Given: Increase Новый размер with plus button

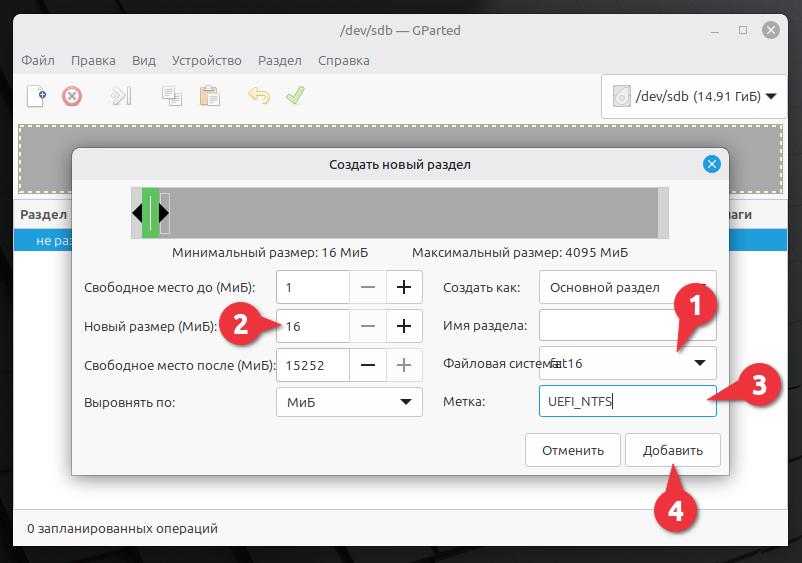Looking at the screenshot, I should (x=404, y=326).
